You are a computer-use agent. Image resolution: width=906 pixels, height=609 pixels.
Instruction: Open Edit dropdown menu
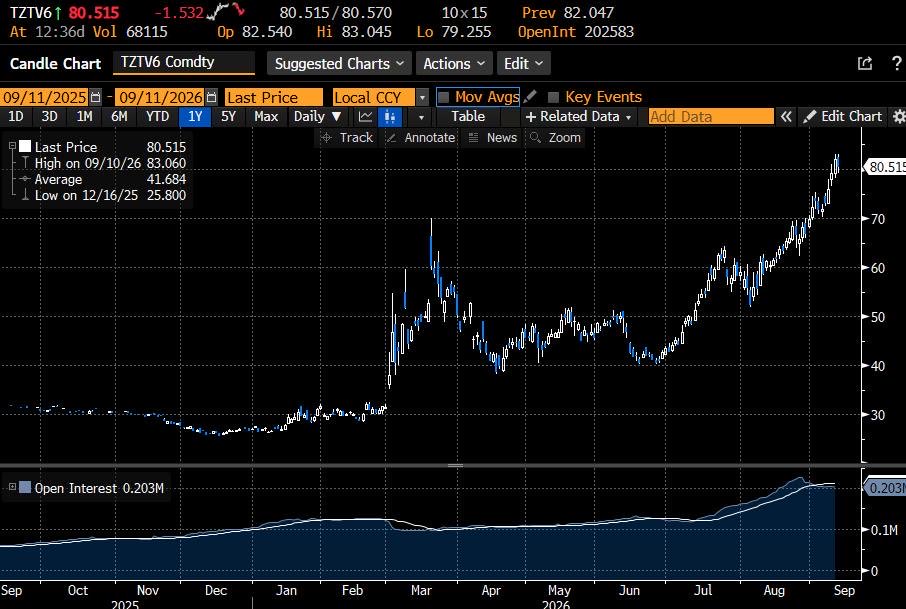[523, 64]
